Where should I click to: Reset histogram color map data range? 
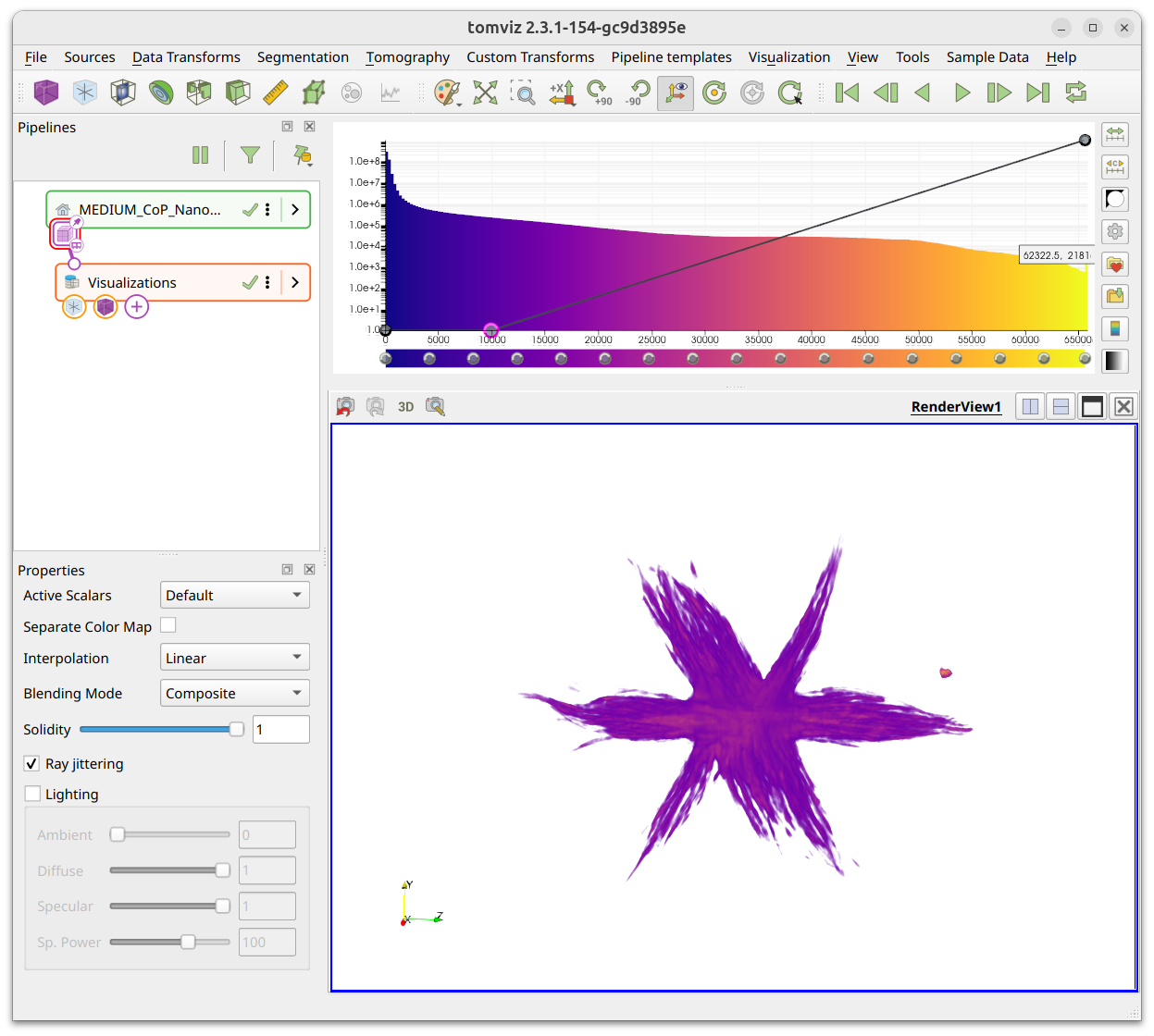pyautogui.click(x=1115, y=134)
